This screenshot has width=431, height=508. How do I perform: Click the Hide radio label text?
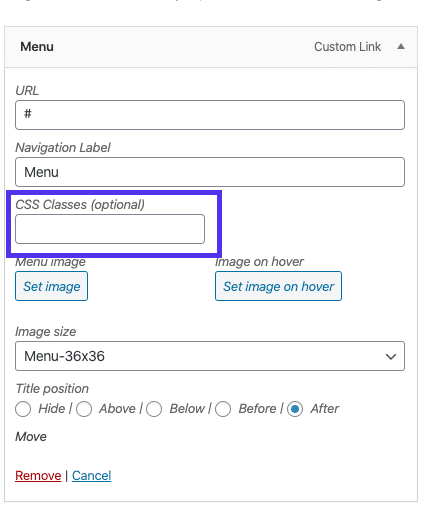tap(52, 409)
